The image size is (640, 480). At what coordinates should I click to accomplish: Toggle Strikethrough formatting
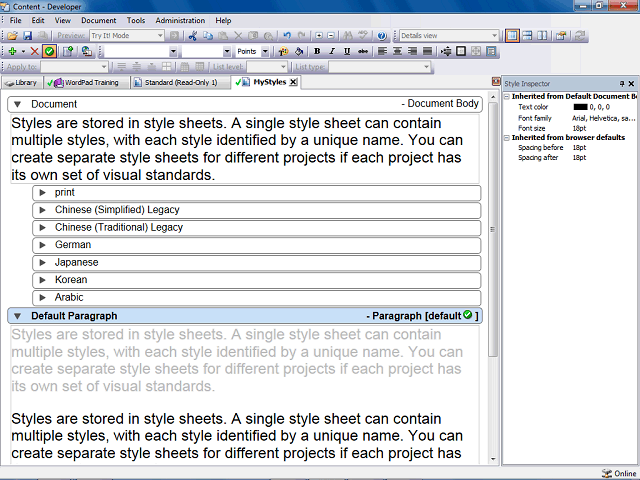[x=362, y=51]
